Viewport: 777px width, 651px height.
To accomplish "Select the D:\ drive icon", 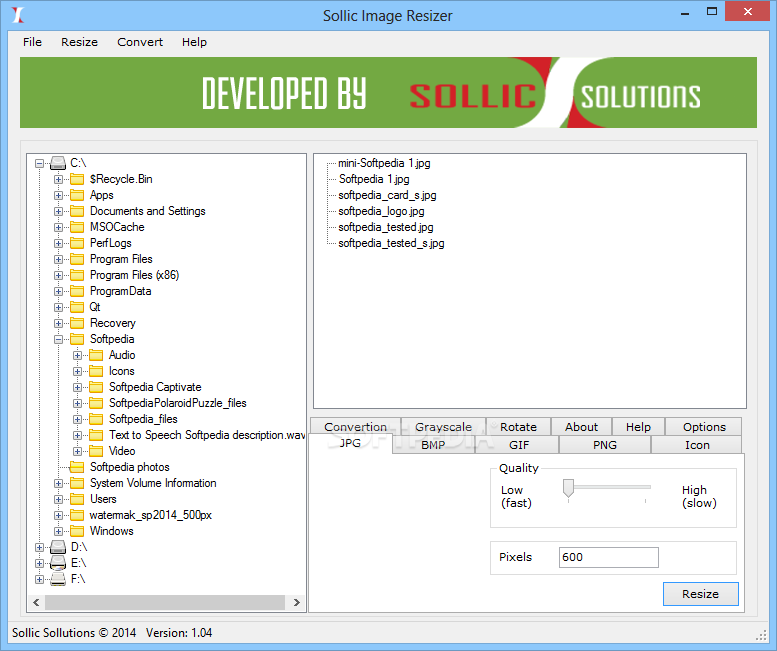I will pos(58,547).
